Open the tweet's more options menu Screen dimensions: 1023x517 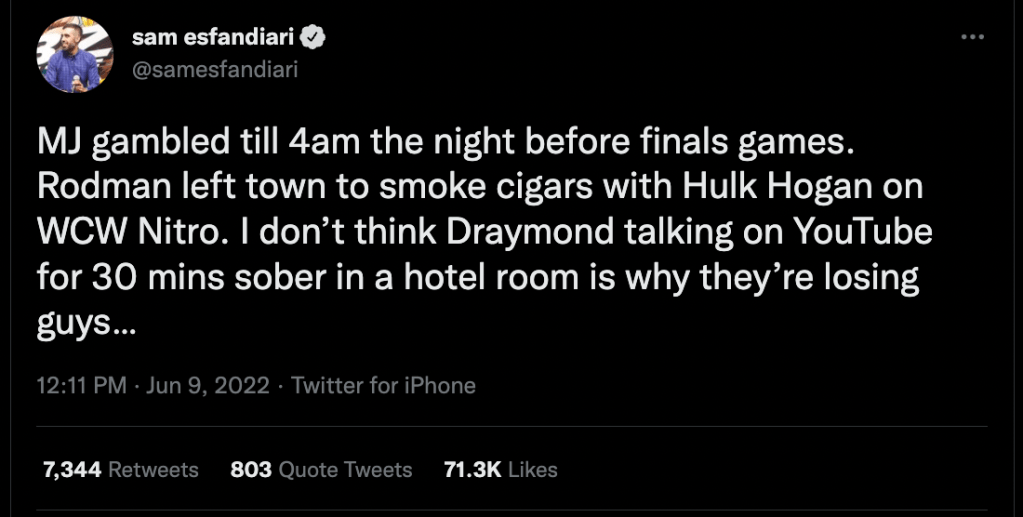pyautogui.click(x=972, y=37)
